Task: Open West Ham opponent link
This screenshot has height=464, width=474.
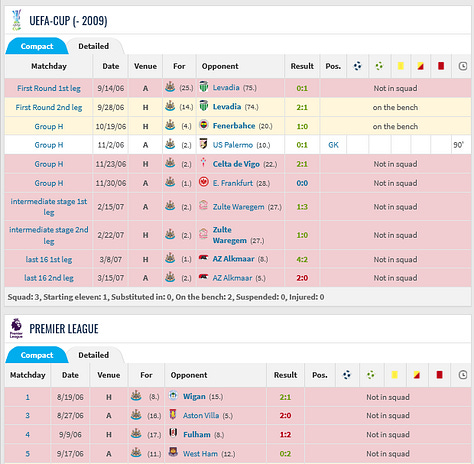Action: [x=200, y=453]
